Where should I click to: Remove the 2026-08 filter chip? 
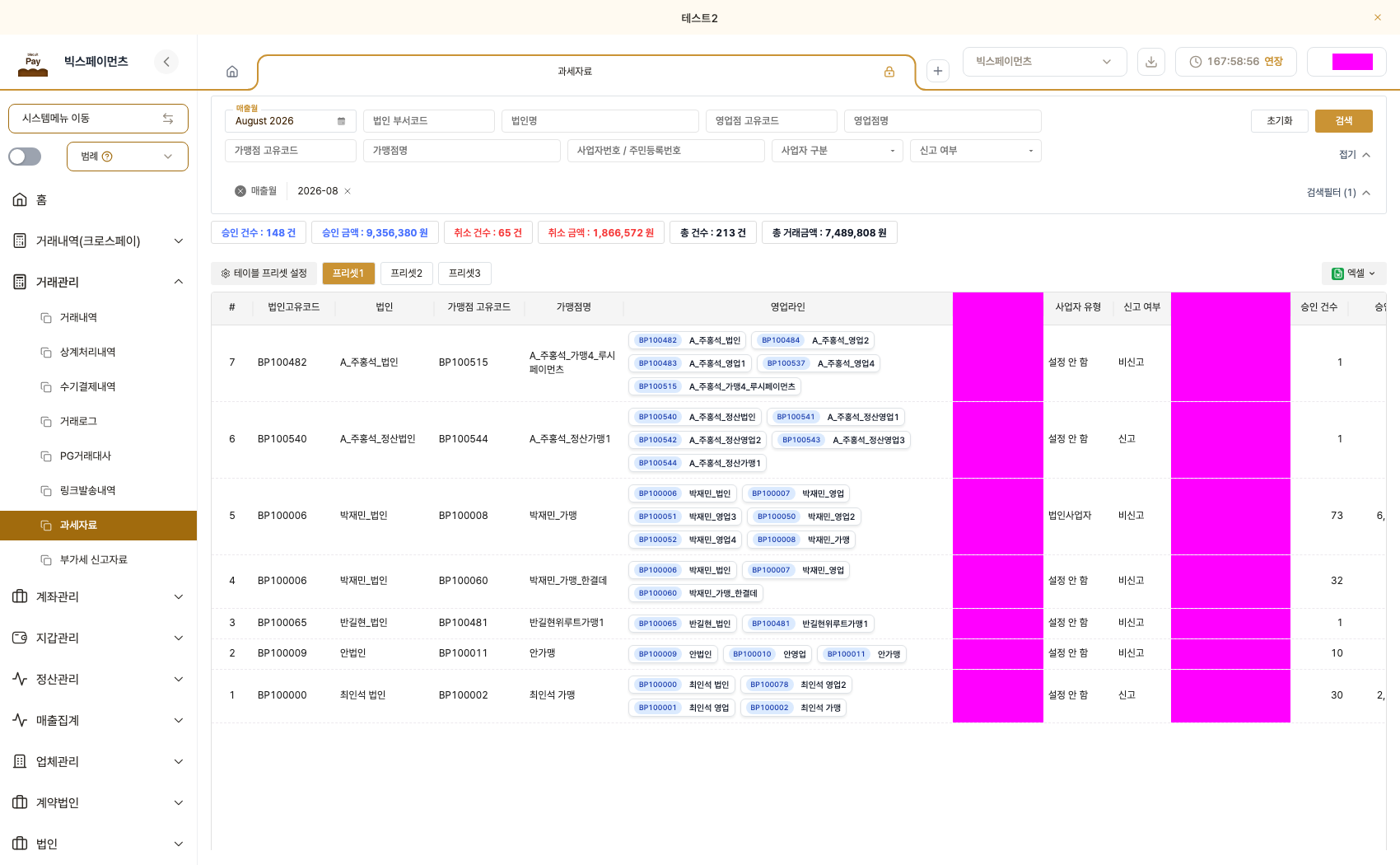coord(348,191)
